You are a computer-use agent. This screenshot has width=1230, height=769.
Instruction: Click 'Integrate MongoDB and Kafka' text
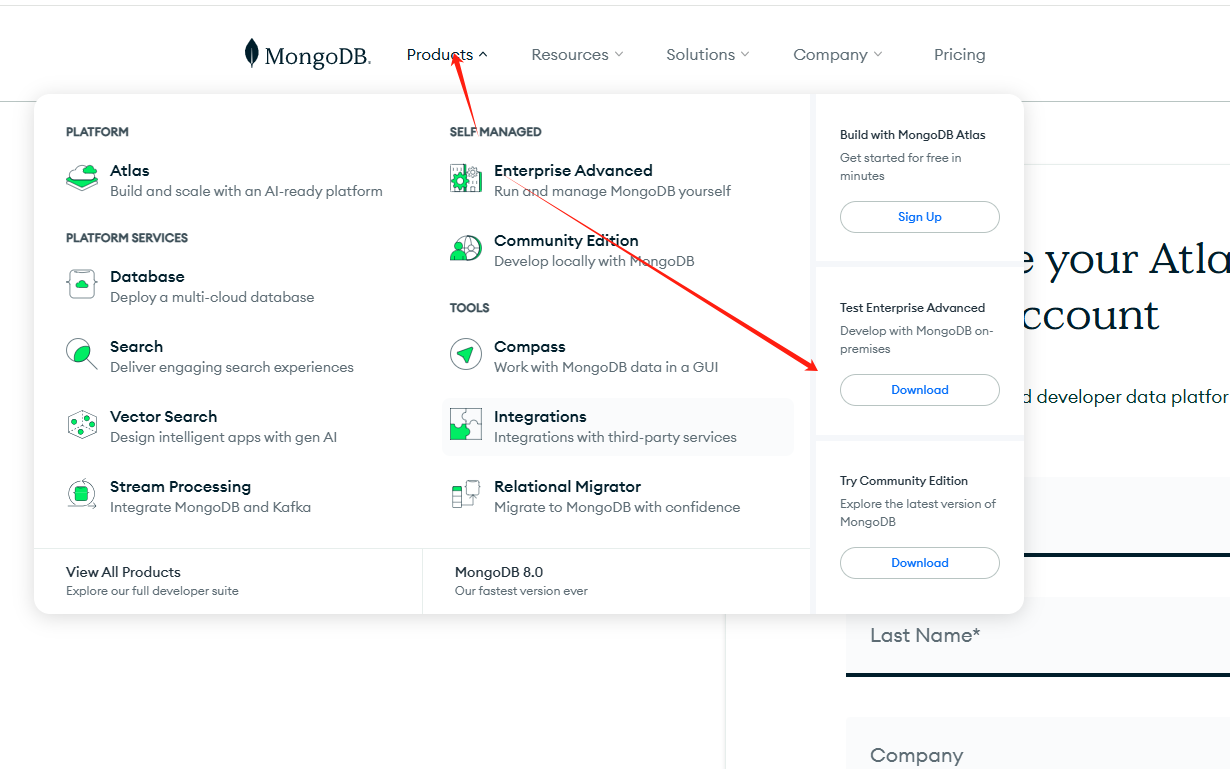coord(210,507)
